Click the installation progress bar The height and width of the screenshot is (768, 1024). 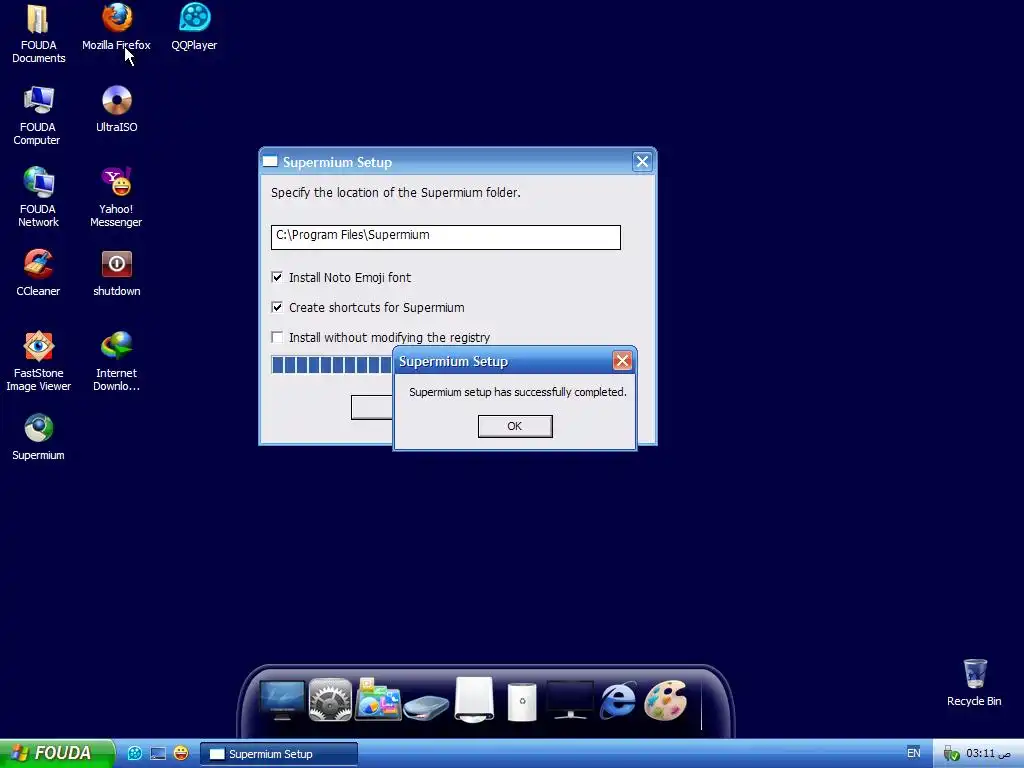point(332,365)
